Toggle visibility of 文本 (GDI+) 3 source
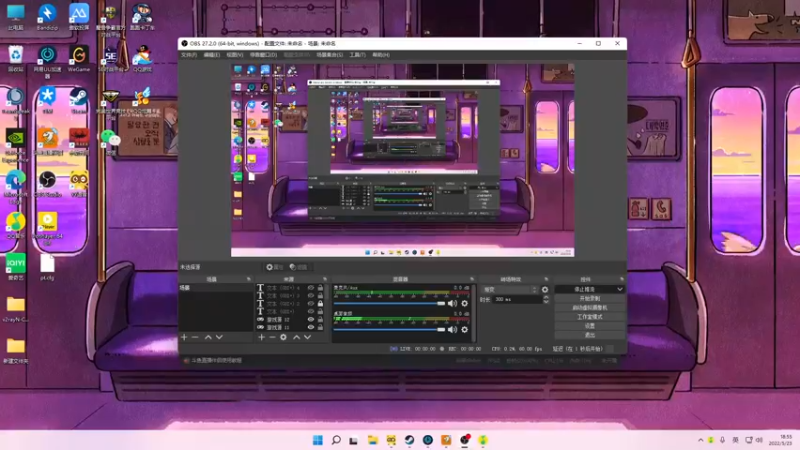Screen dimensions: 800x450 point(311,295)
